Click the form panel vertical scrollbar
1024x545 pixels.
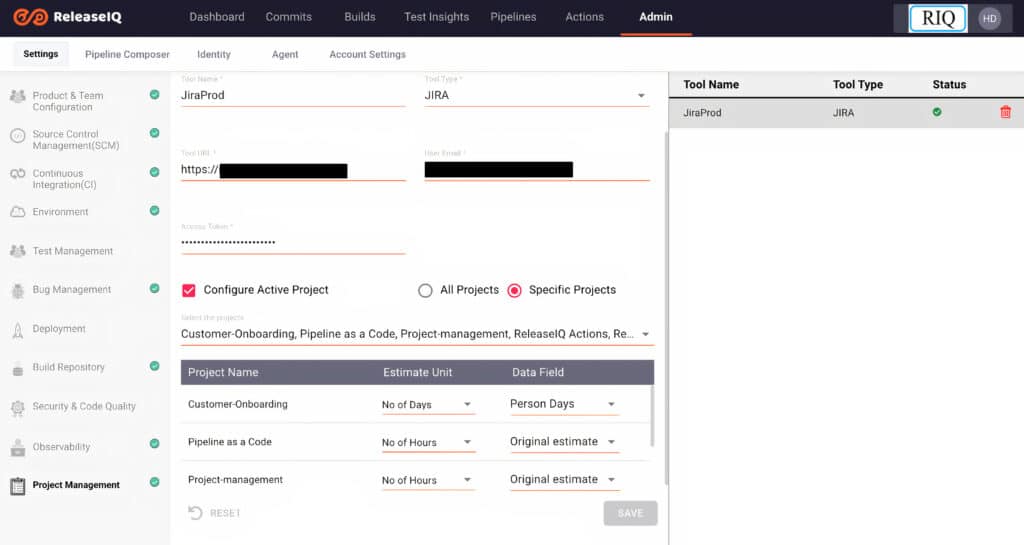click(x=665, y=308)
